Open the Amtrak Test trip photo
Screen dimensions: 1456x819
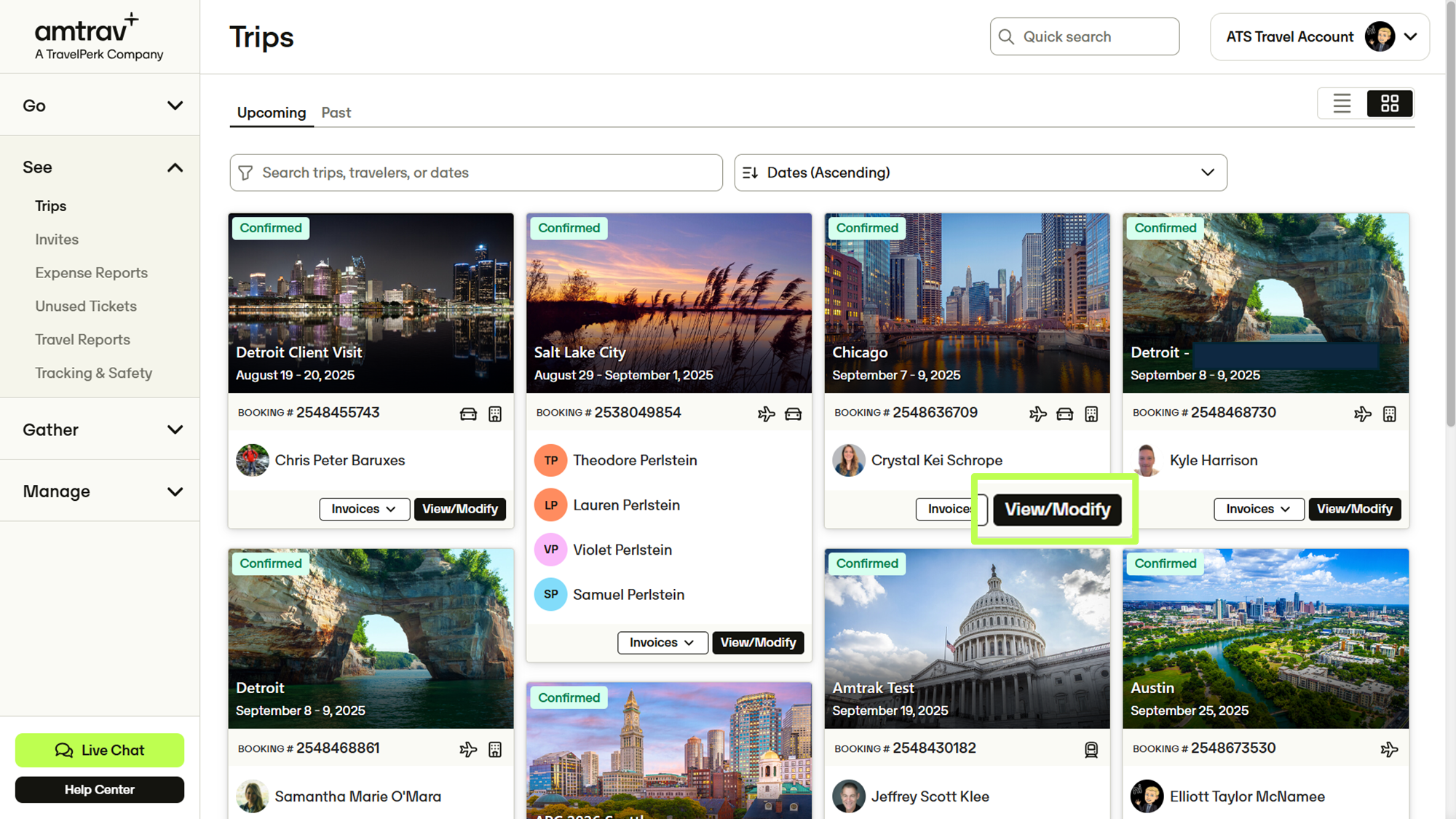(967, 638)
